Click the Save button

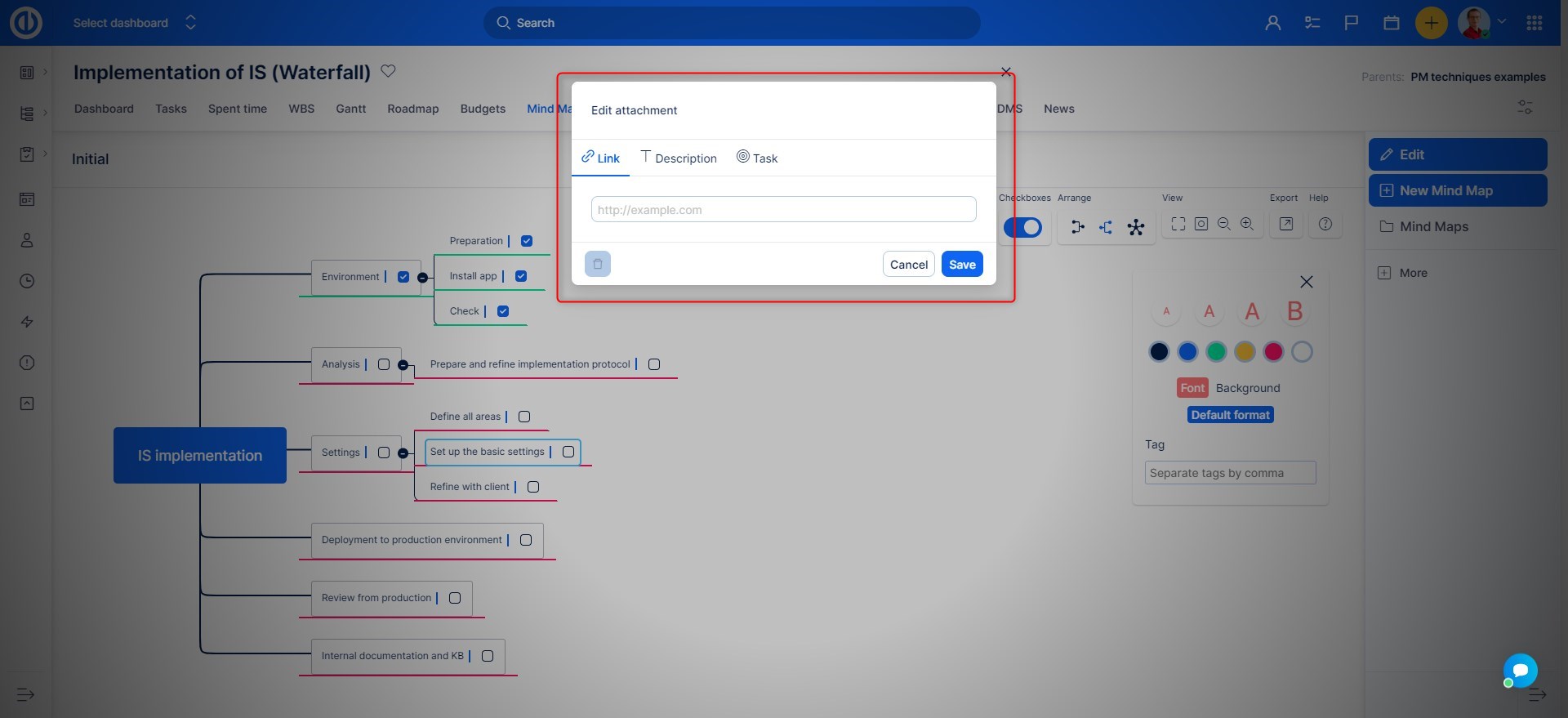961,264
